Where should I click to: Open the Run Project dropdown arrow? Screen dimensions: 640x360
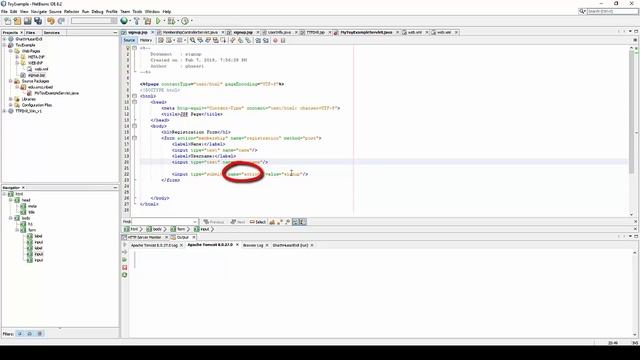(x=164, y=21)
